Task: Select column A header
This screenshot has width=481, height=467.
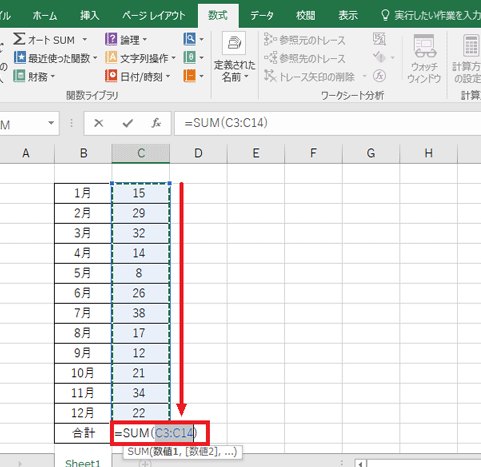Action: [26, 153]
